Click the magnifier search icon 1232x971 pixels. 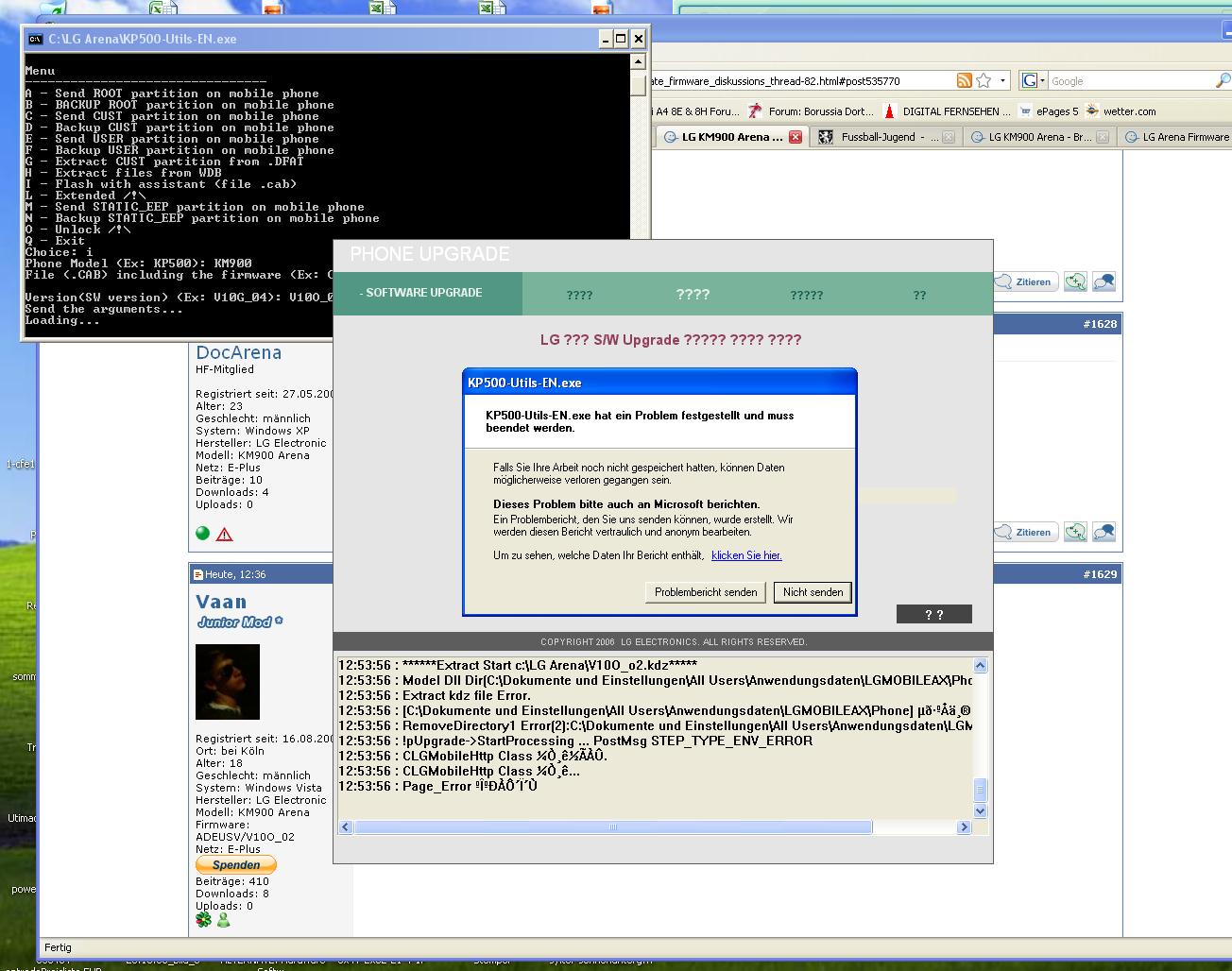tap(1222, 81)
